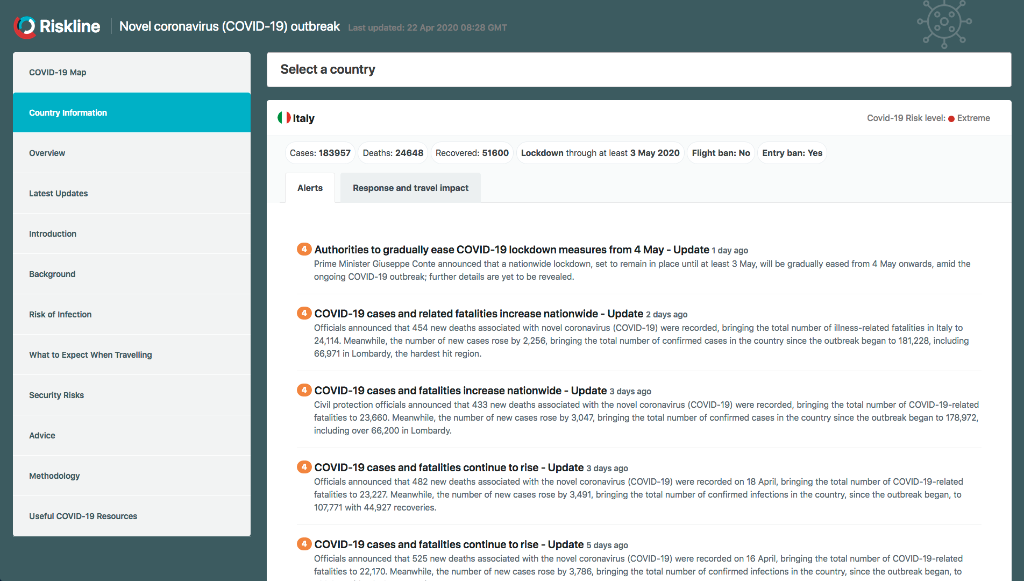The height and width of the screenshot is (581, 1024).
Task: Switch to Response and travel impact tab
Action: tap(410, 188)
